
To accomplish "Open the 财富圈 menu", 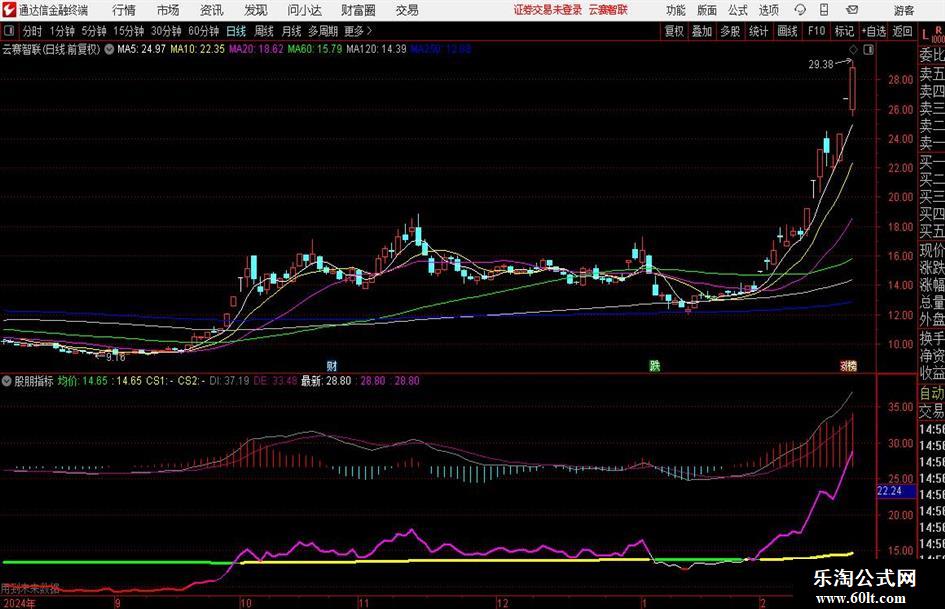I will 358,10.
